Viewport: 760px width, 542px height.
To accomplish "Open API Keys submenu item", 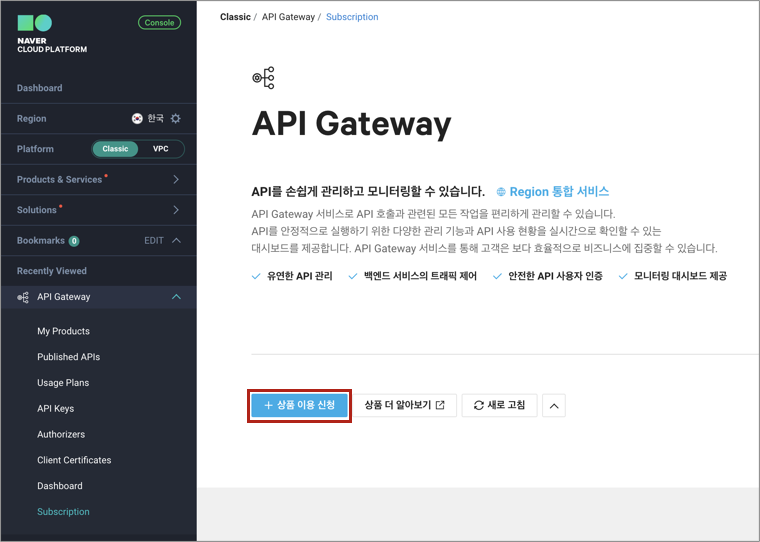I will tap(56, 408).
